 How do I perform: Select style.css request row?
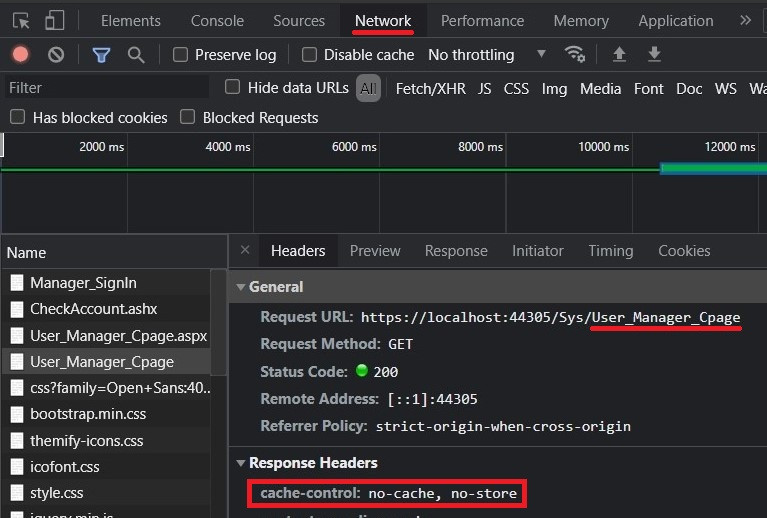tap(106, 493)
